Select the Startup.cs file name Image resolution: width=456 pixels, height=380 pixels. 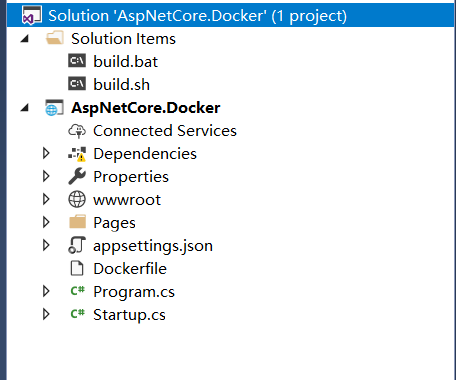[129, 315]
